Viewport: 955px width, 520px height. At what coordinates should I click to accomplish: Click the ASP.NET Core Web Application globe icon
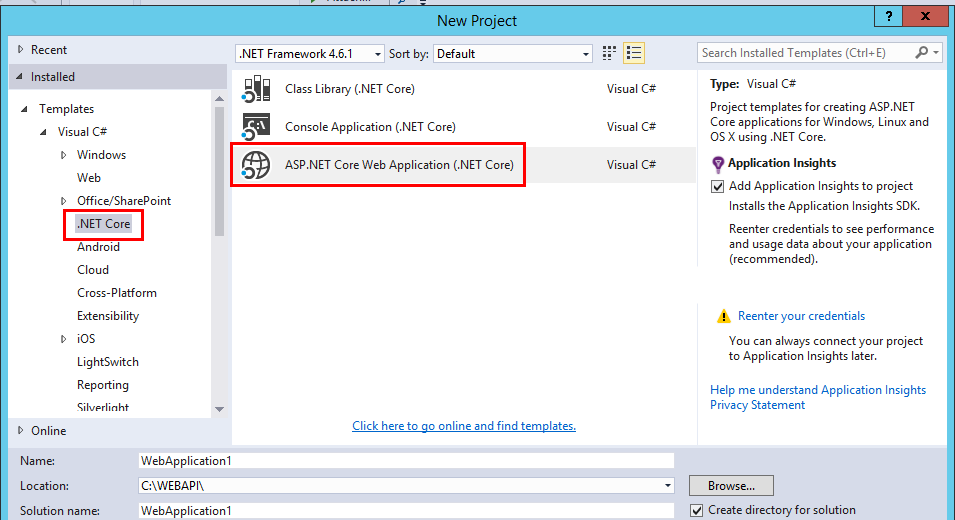tap(256, 164)
